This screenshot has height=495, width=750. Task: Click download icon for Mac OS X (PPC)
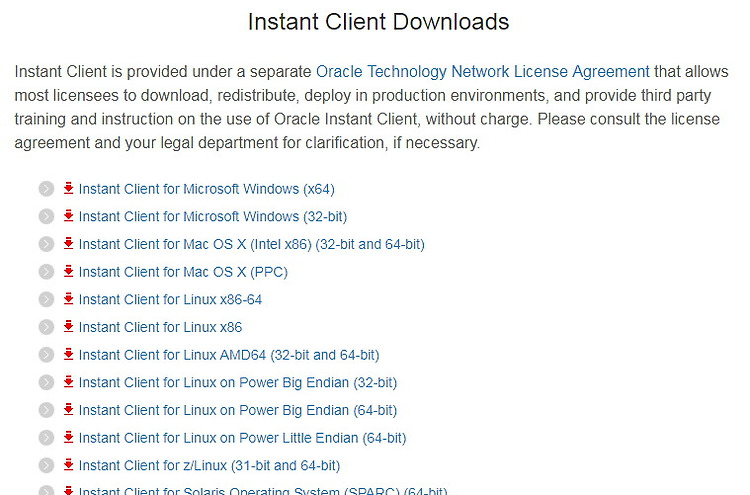[x=68, y=271]
